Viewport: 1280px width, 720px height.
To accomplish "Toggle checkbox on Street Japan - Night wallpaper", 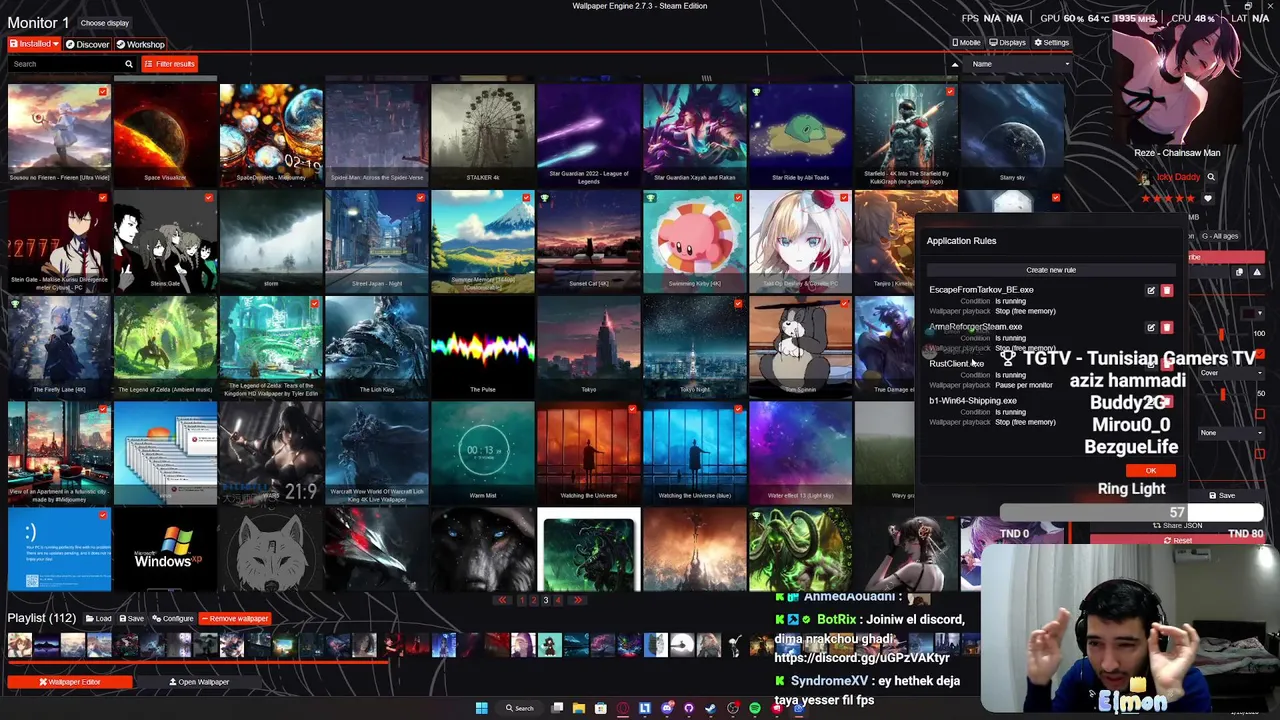I will pyautogui.click(x=420, y=198).
